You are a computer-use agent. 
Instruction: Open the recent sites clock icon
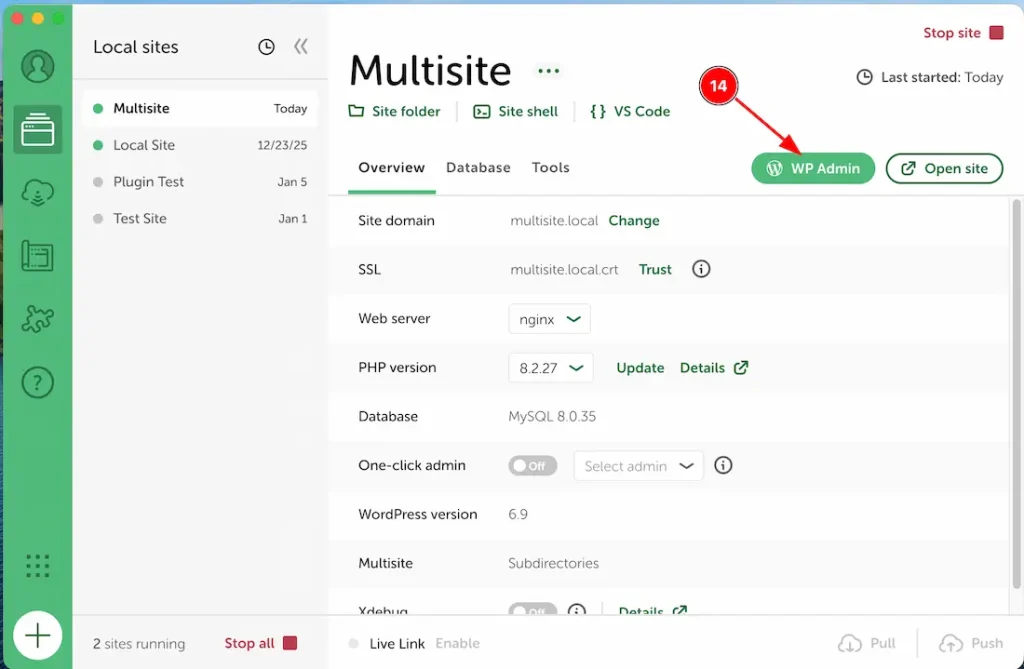[x=266, y=47]
